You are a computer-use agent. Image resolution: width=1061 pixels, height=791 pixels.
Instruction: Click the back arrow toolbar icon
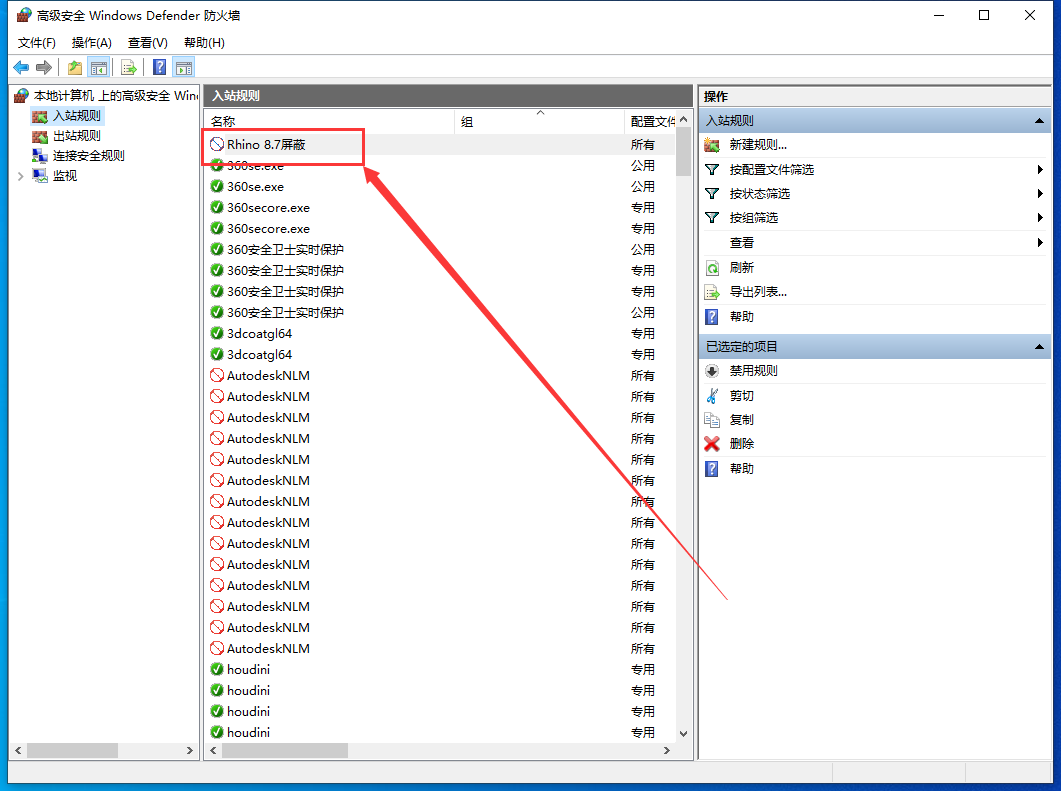point(21,68)
